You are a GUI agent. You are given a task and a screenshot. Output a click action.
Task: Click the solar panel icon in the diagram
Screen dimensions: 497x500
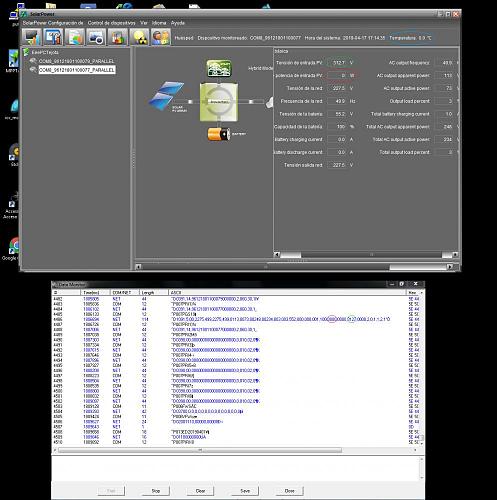[166, 96]
